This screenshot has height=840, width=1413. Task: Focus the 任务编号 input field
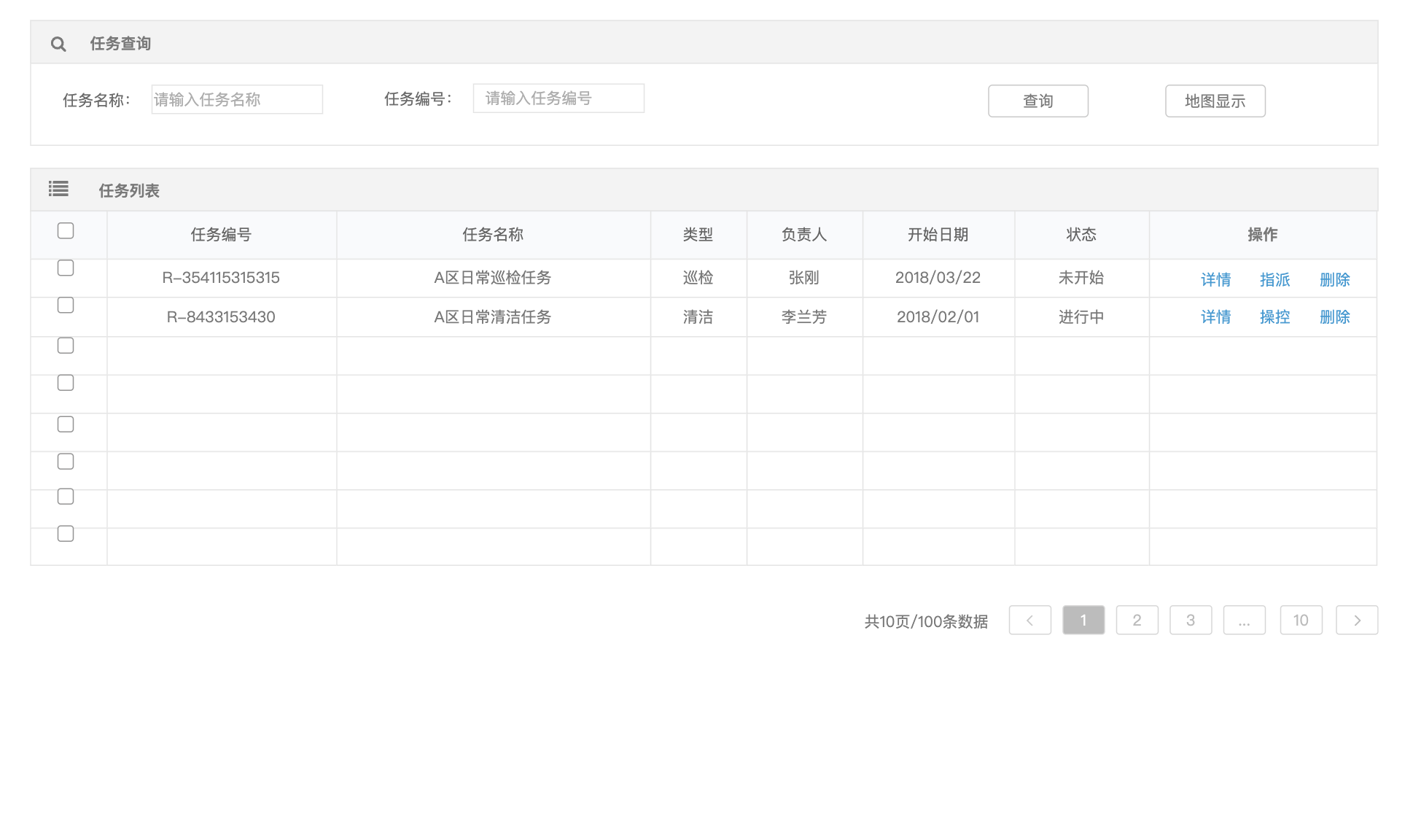tap(558, 98)
